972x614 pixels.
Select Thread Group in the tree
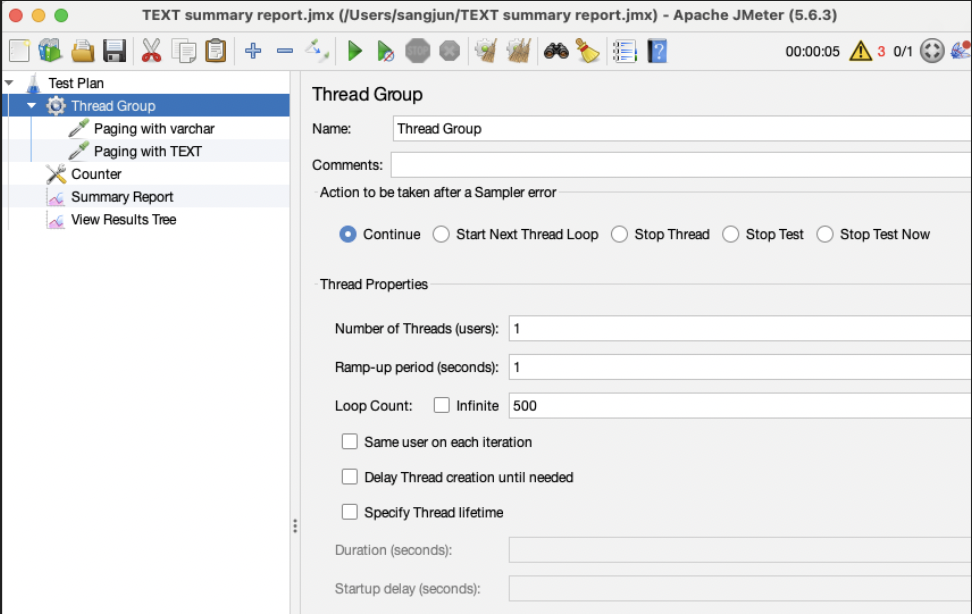tap(113, 106)
